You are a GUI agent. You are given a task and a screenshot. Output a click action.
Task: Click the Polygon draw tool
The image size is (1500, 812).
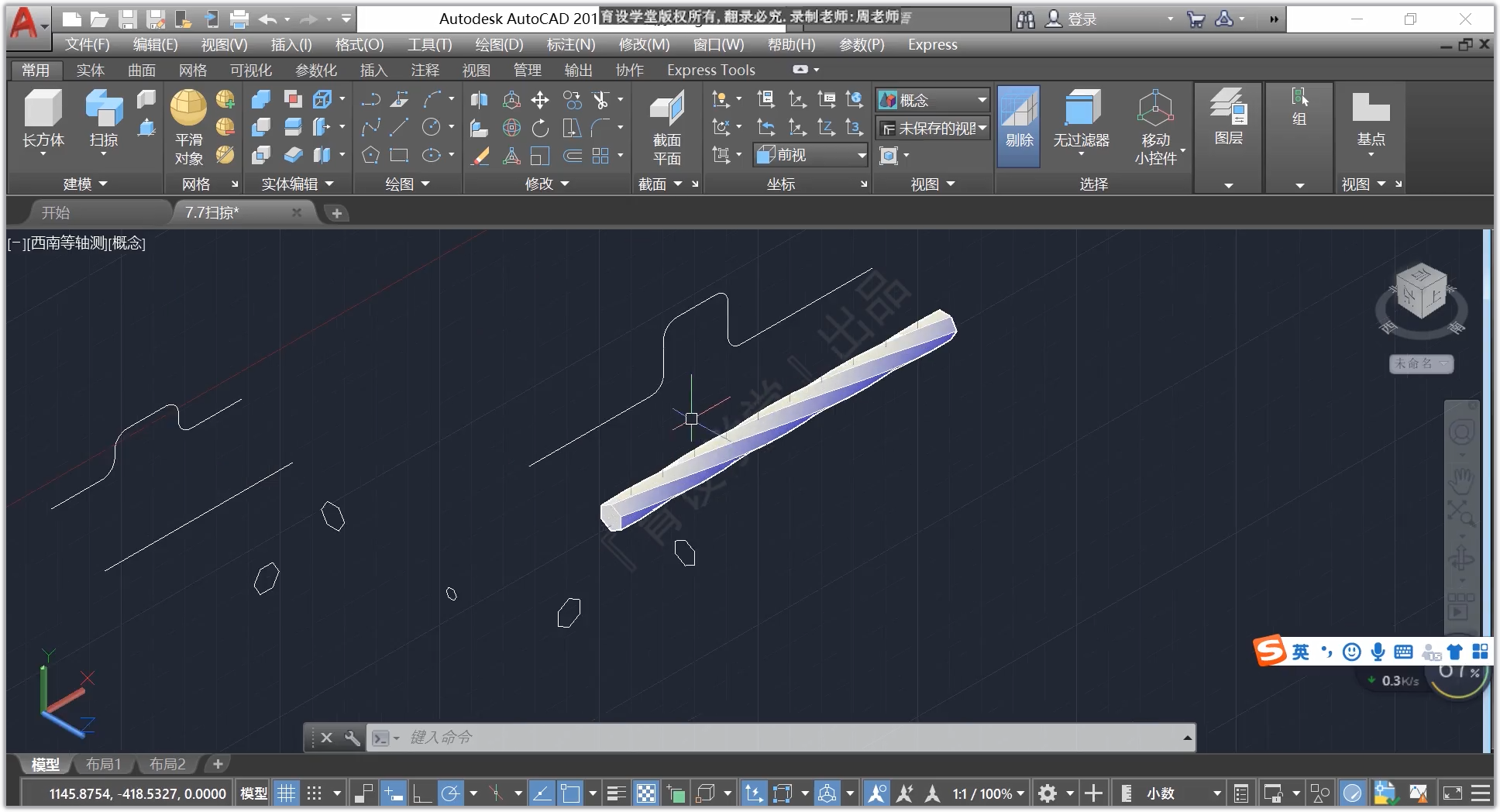370,155
